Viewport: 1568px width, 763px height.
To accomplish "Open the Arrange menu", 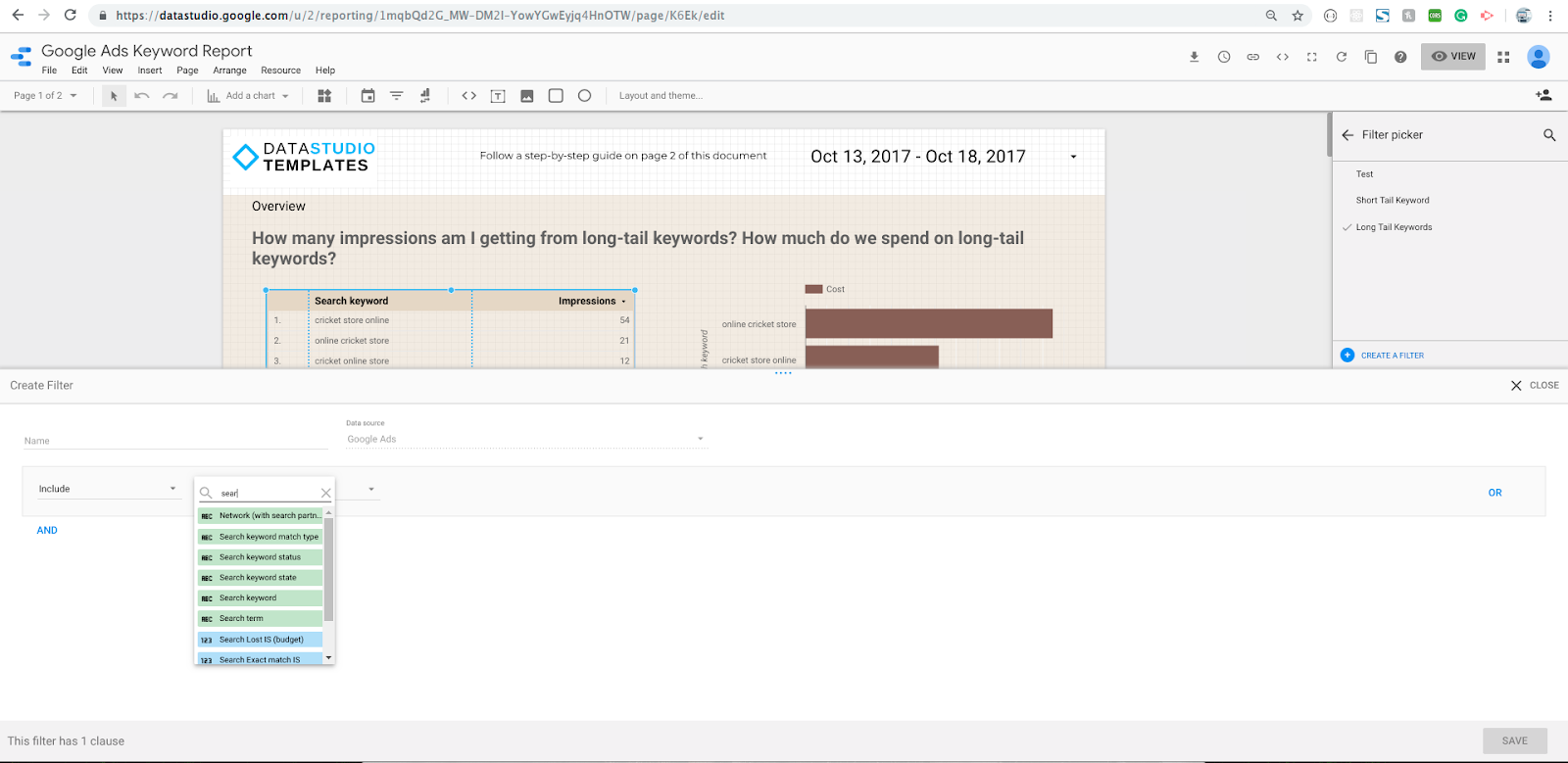I will (229, 71).
